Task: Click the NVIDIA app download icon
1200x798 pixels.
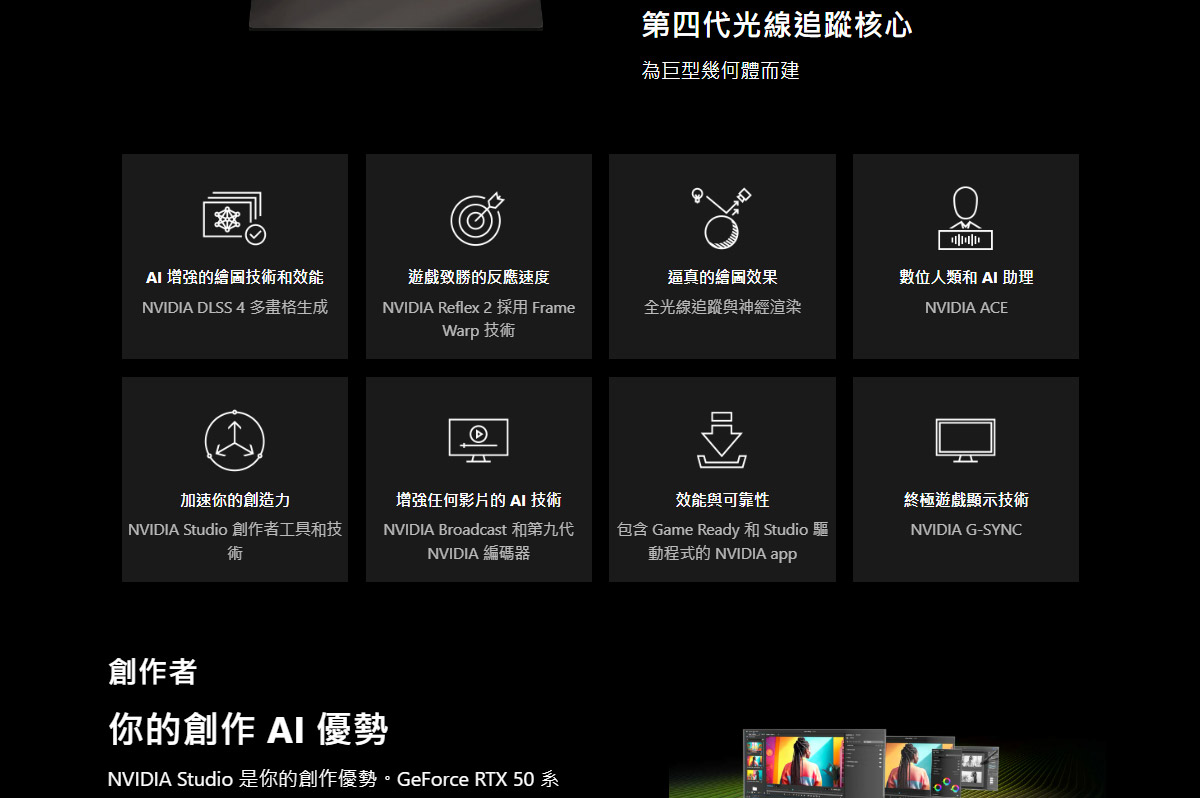Action: 722,440
